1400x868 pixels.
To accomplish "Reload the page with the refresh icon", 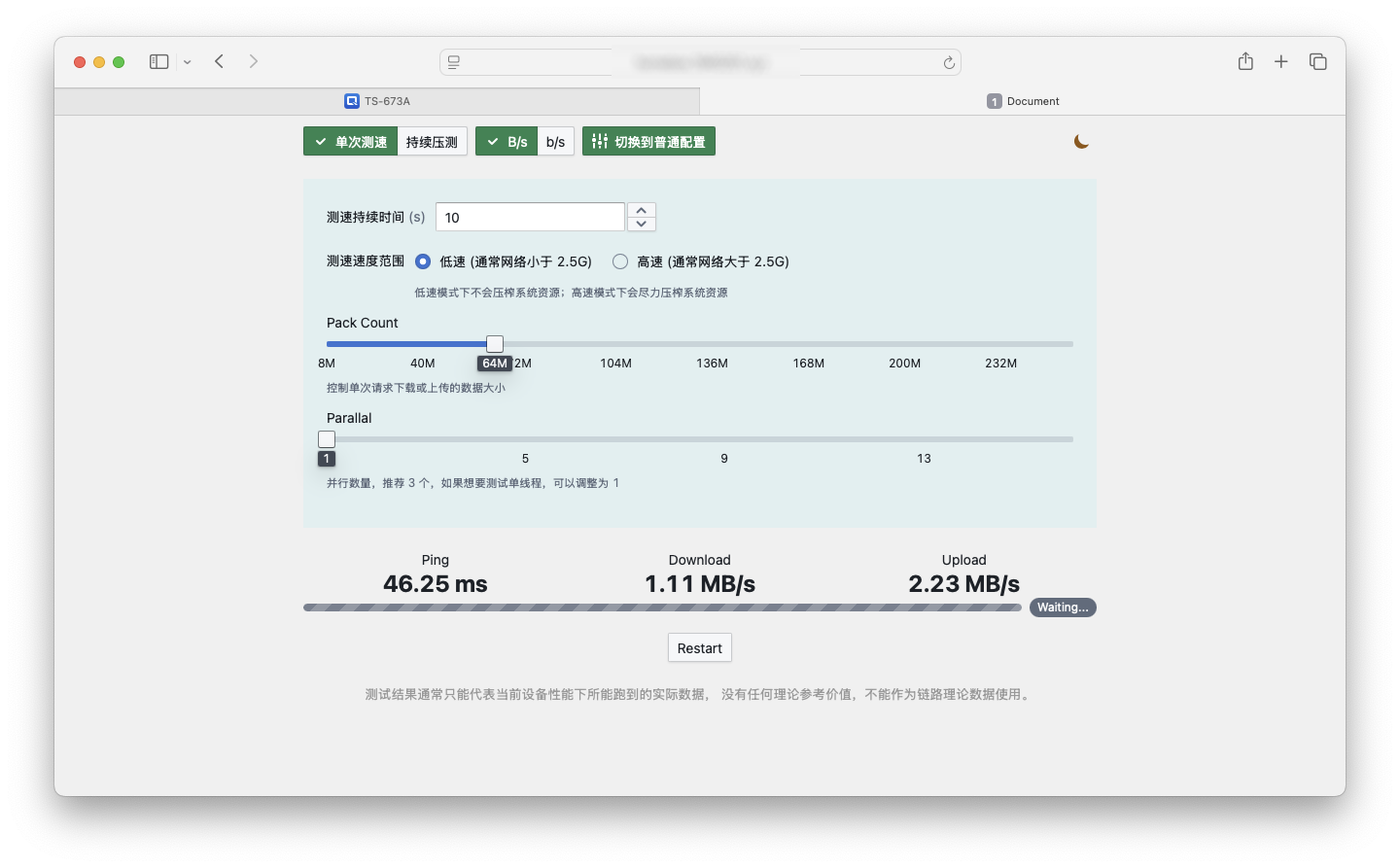I will click(x=949, y=62).
